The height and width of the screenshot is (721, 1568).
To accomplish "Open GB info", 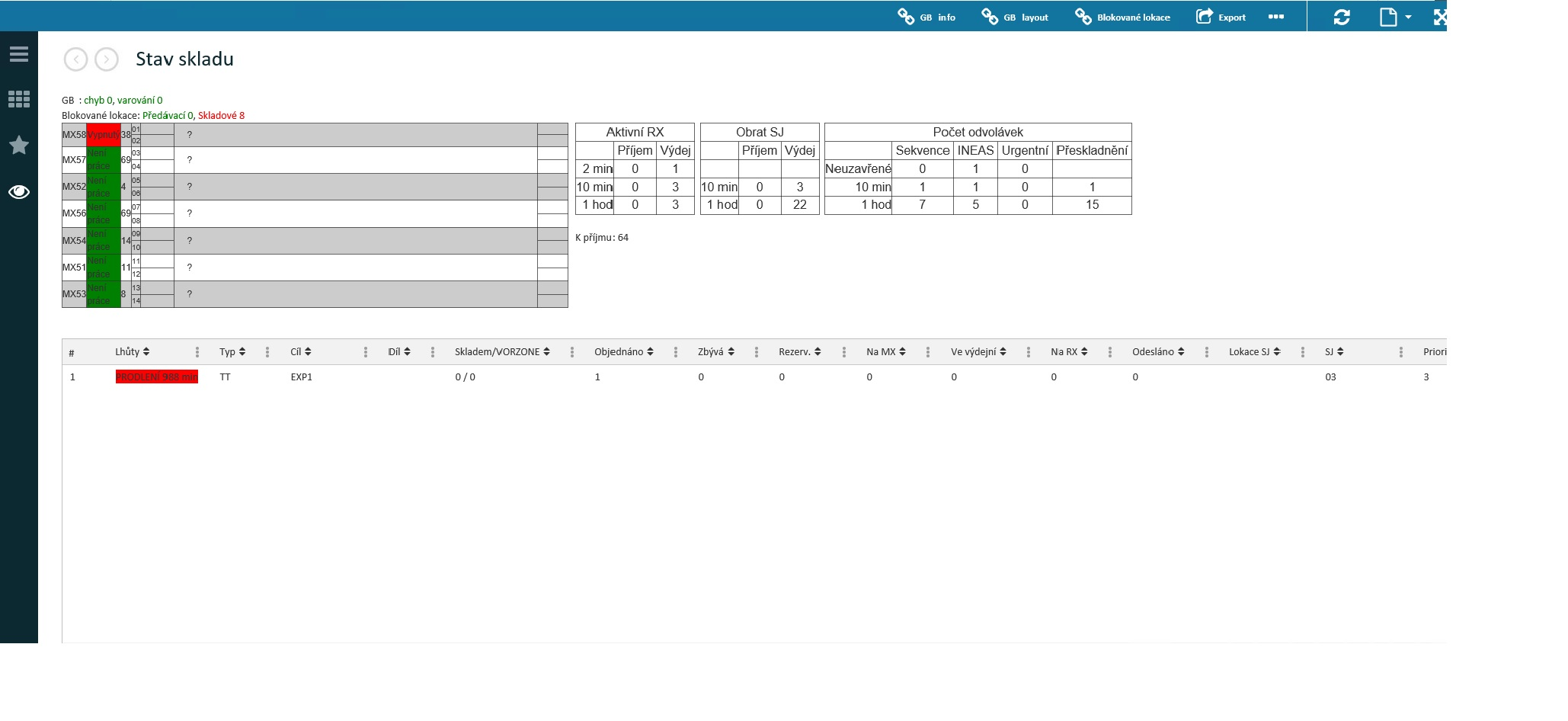I will [926, 17].
